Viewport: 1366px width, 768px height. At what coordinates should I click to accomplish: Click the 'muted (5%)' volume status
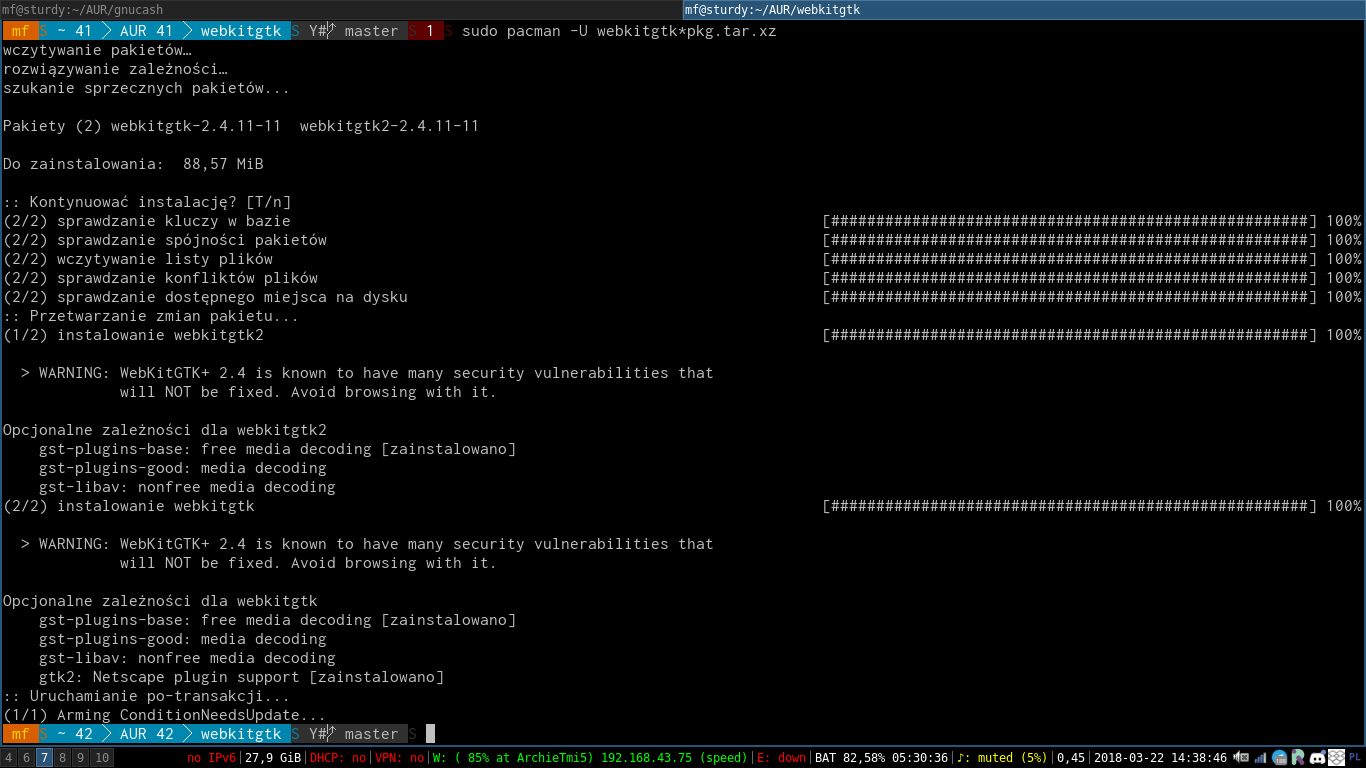click(x=1002, y=758)
